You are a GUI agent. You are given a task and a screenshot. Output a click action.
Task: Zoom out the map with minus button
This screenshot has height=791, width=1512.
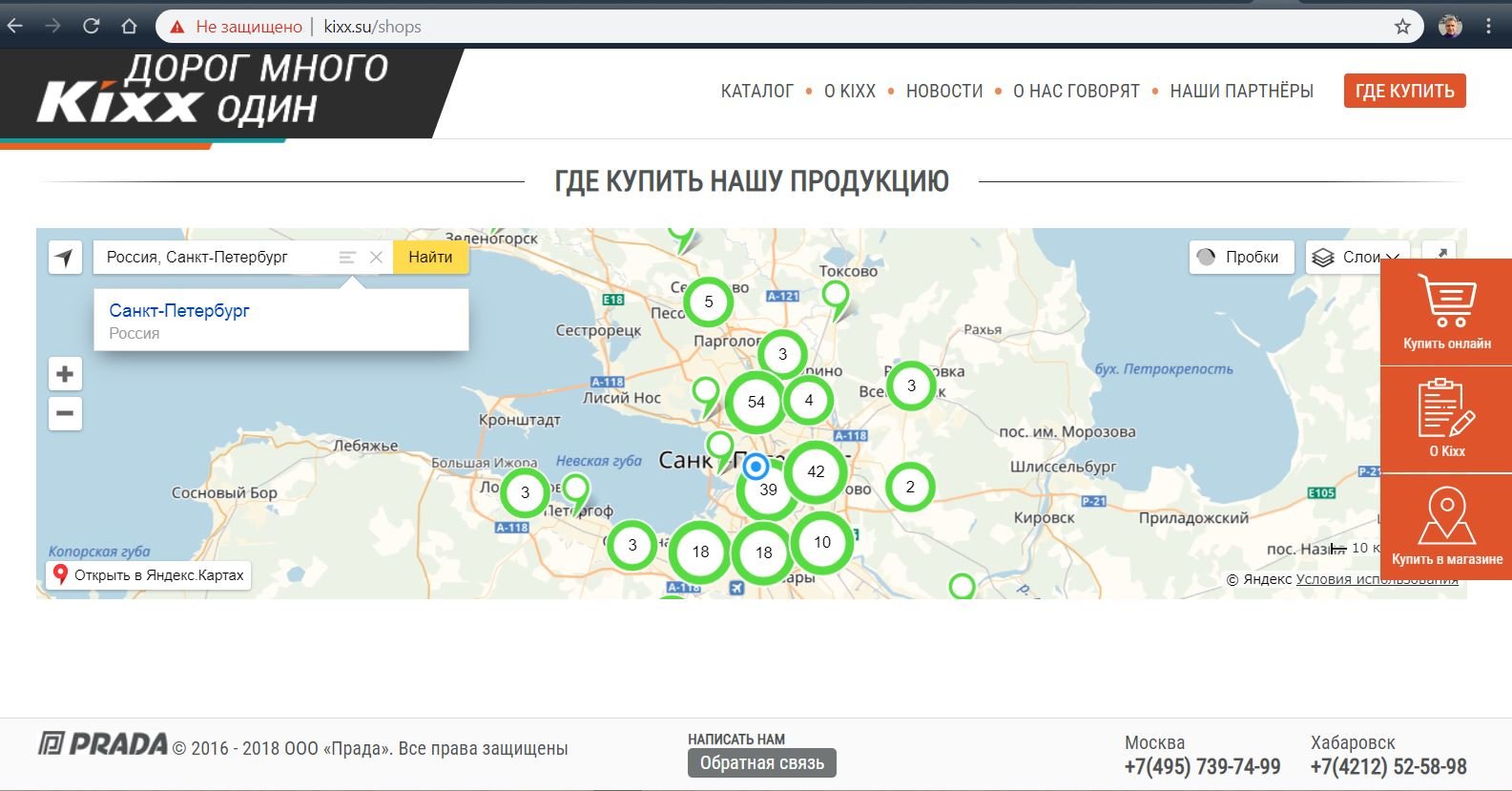click(x=65, y=413)
